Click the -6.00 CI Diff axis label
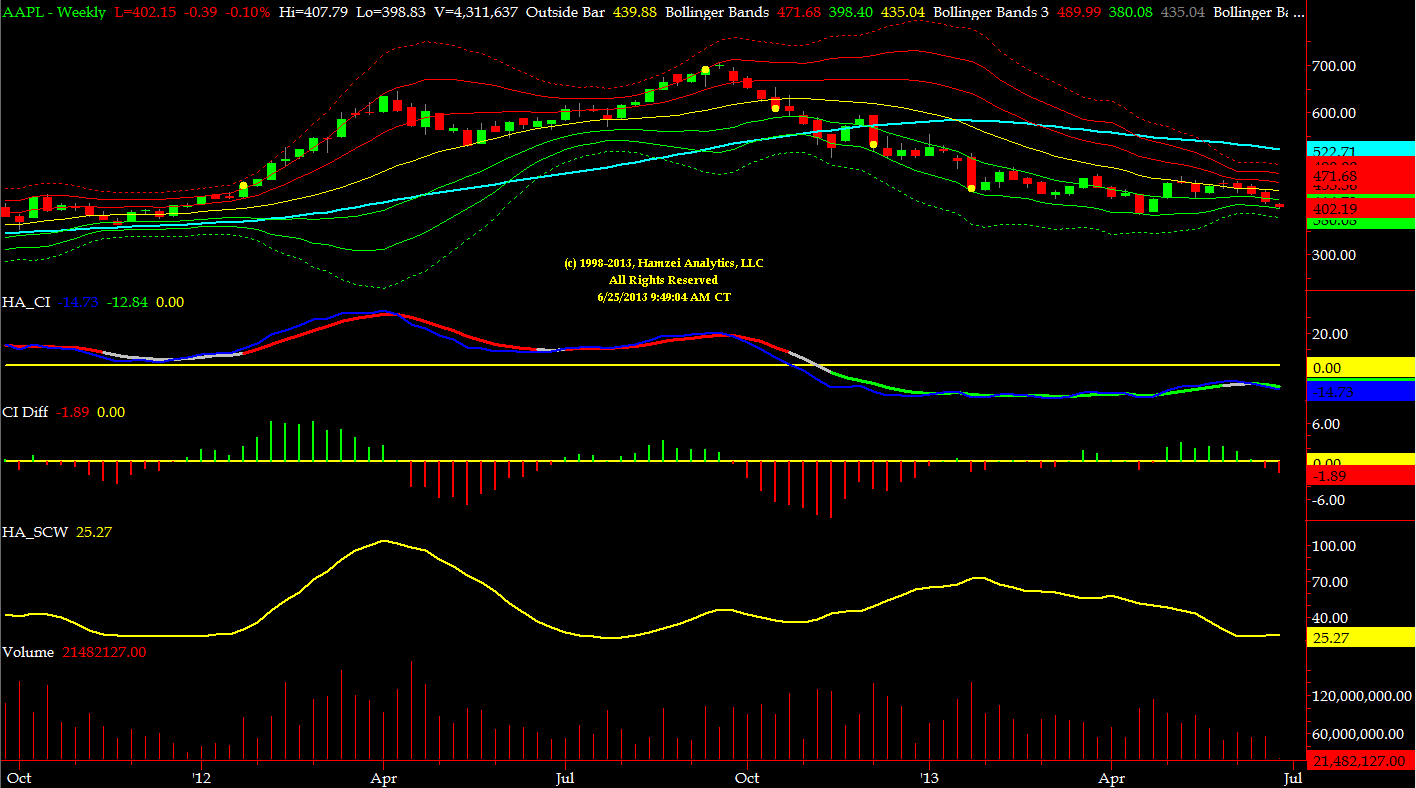 (1330, 500)
